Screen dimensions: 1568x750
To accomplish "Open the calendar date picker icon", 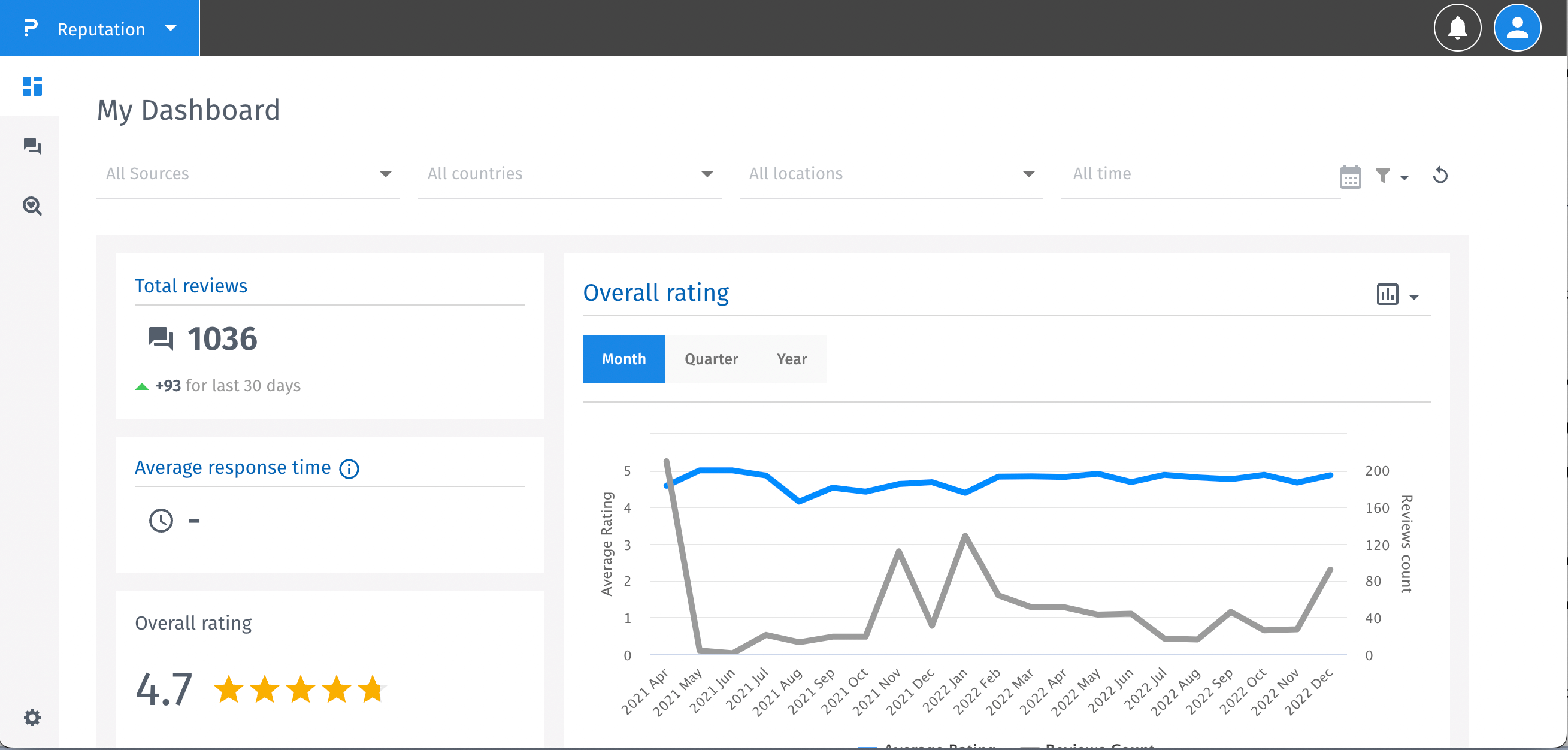I will click(x=1349, y=177).
